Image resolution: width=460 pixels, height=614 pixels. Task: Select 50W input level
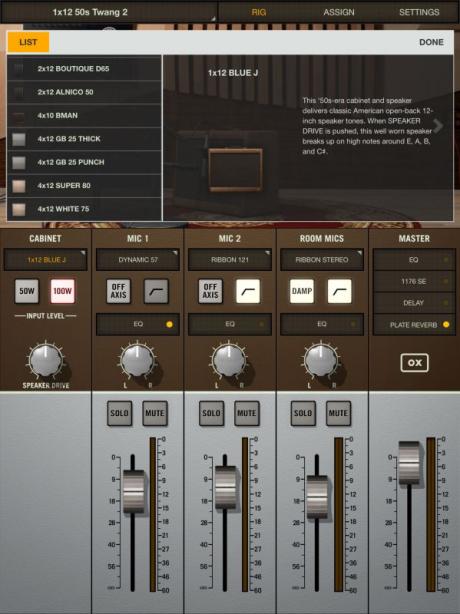(27, 291)
